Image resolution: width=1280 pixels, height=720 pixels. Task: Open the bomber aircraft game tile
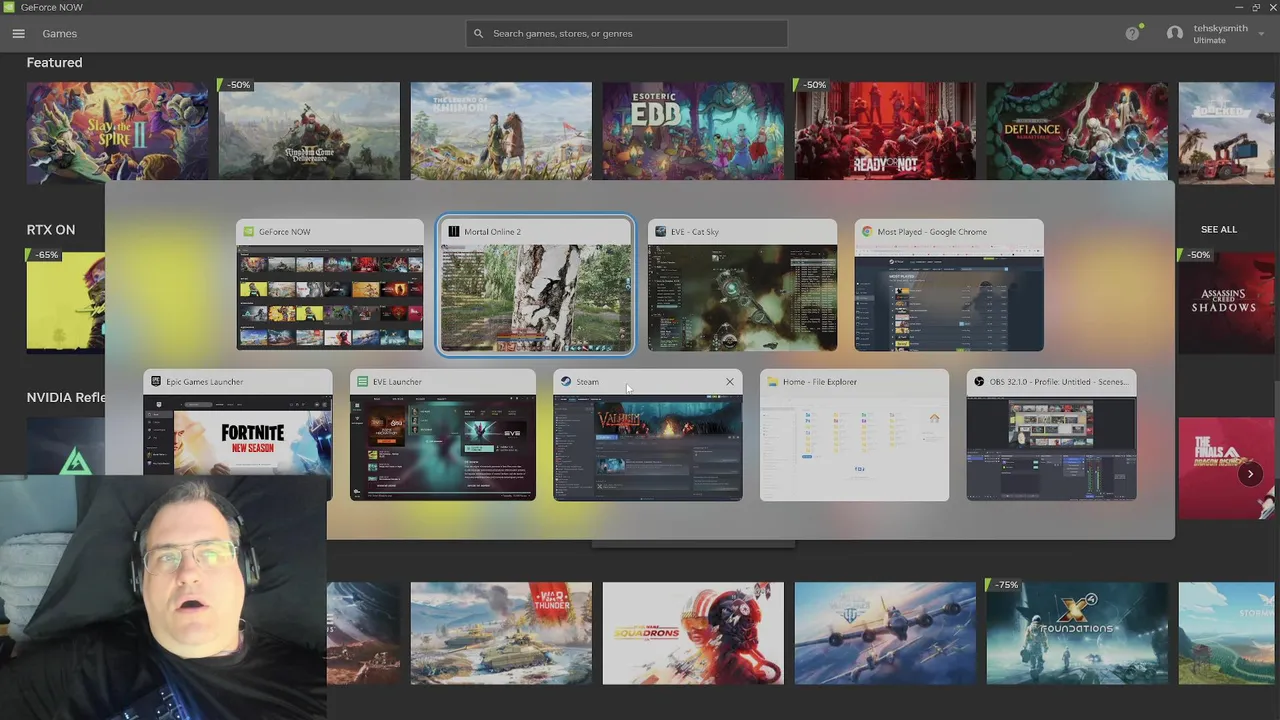click(885, 633)
